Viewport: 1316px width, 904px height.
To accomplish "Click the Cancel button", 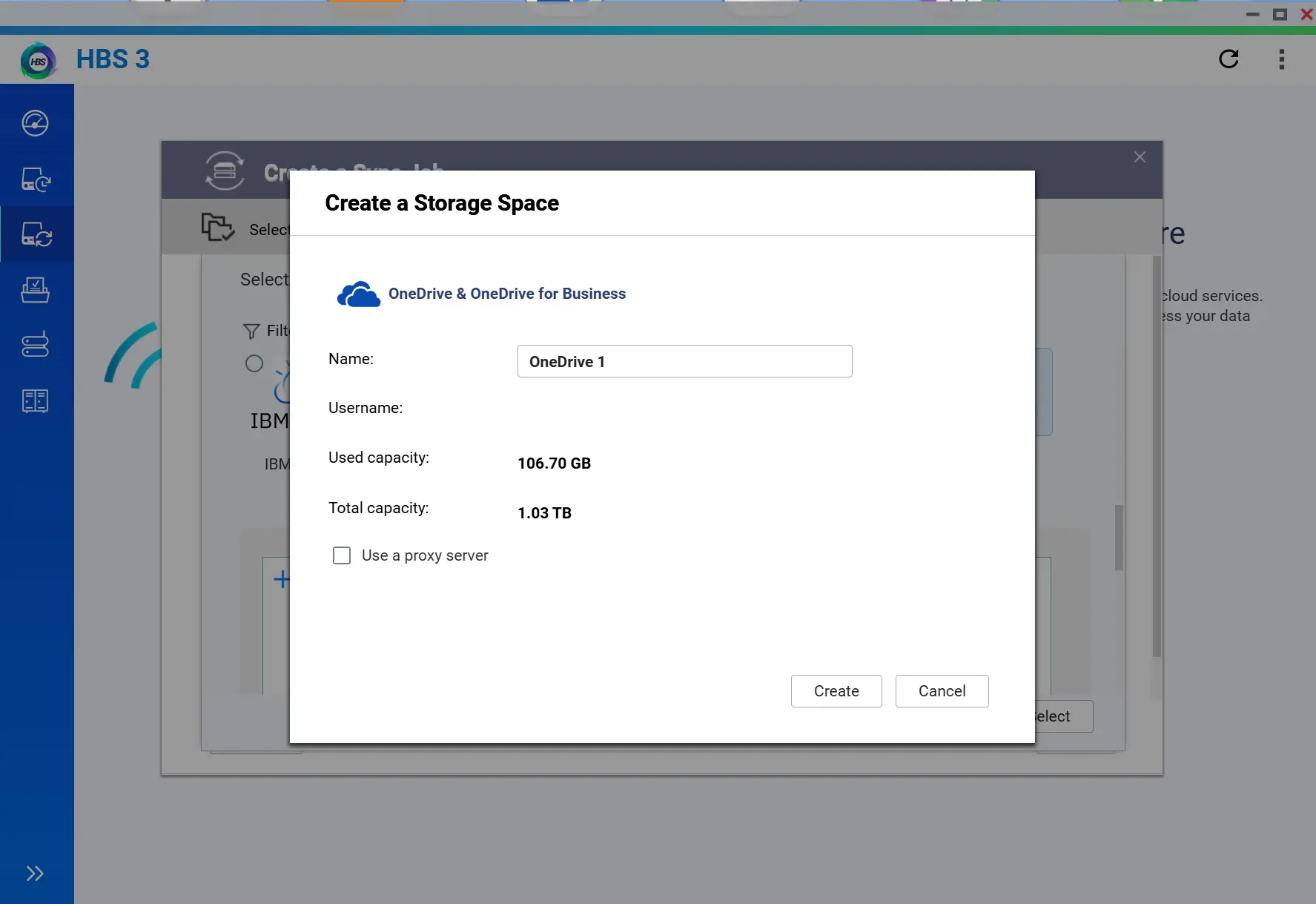I will point(942,691).
